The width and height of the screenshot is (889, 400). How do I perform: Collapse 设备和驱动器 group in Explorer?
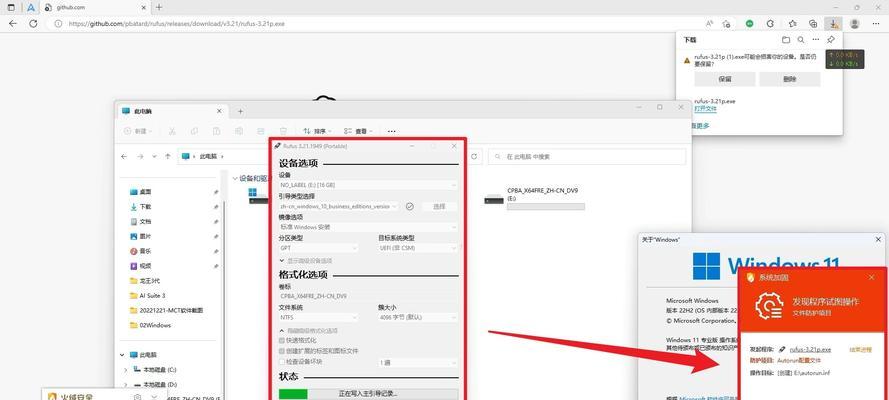tap(235, 178)
